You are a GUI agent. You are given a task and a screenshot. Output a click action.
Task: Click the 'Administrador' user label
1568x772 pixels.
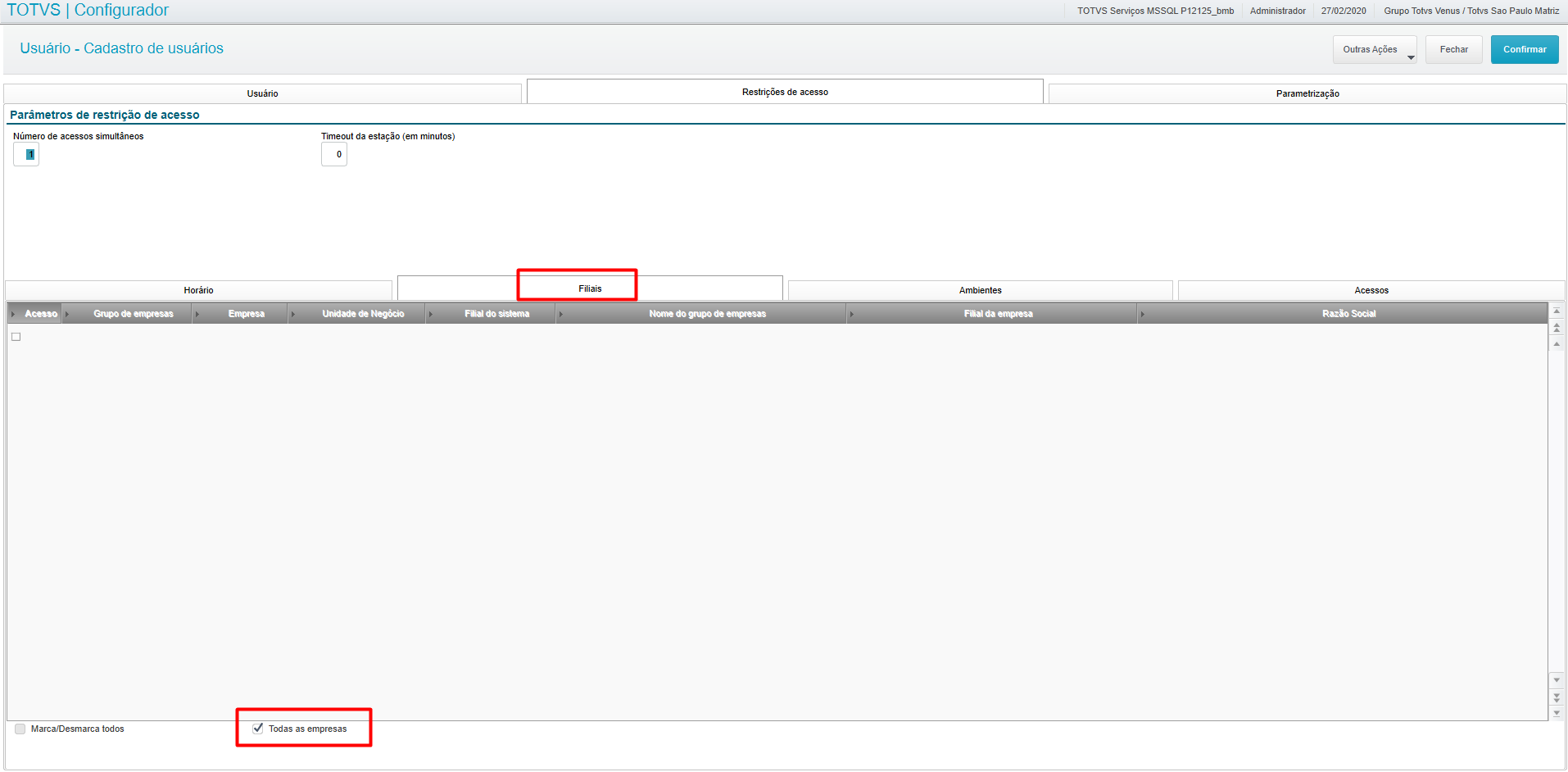coord(1277,11)
